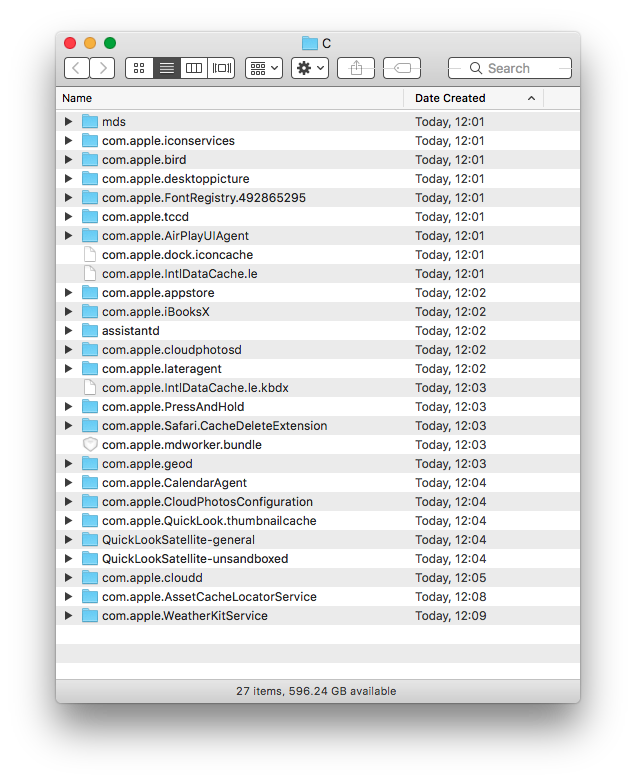The height and width of the screenshot is (783, 636).
Task: Select the com.apple.WeatherKitService folder icon
Action: click(x=90, y=615)
